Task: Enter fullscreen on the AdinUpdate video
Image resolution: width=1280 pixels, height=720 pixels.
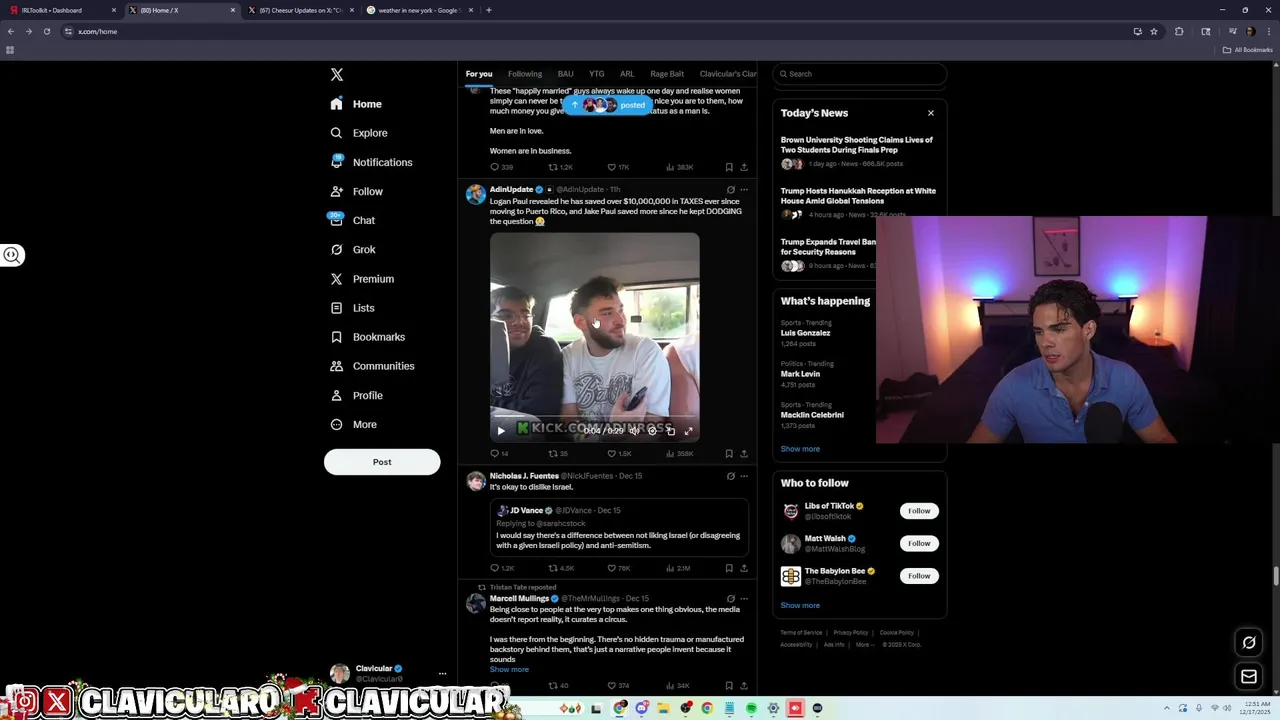Action: click(688, 431)
